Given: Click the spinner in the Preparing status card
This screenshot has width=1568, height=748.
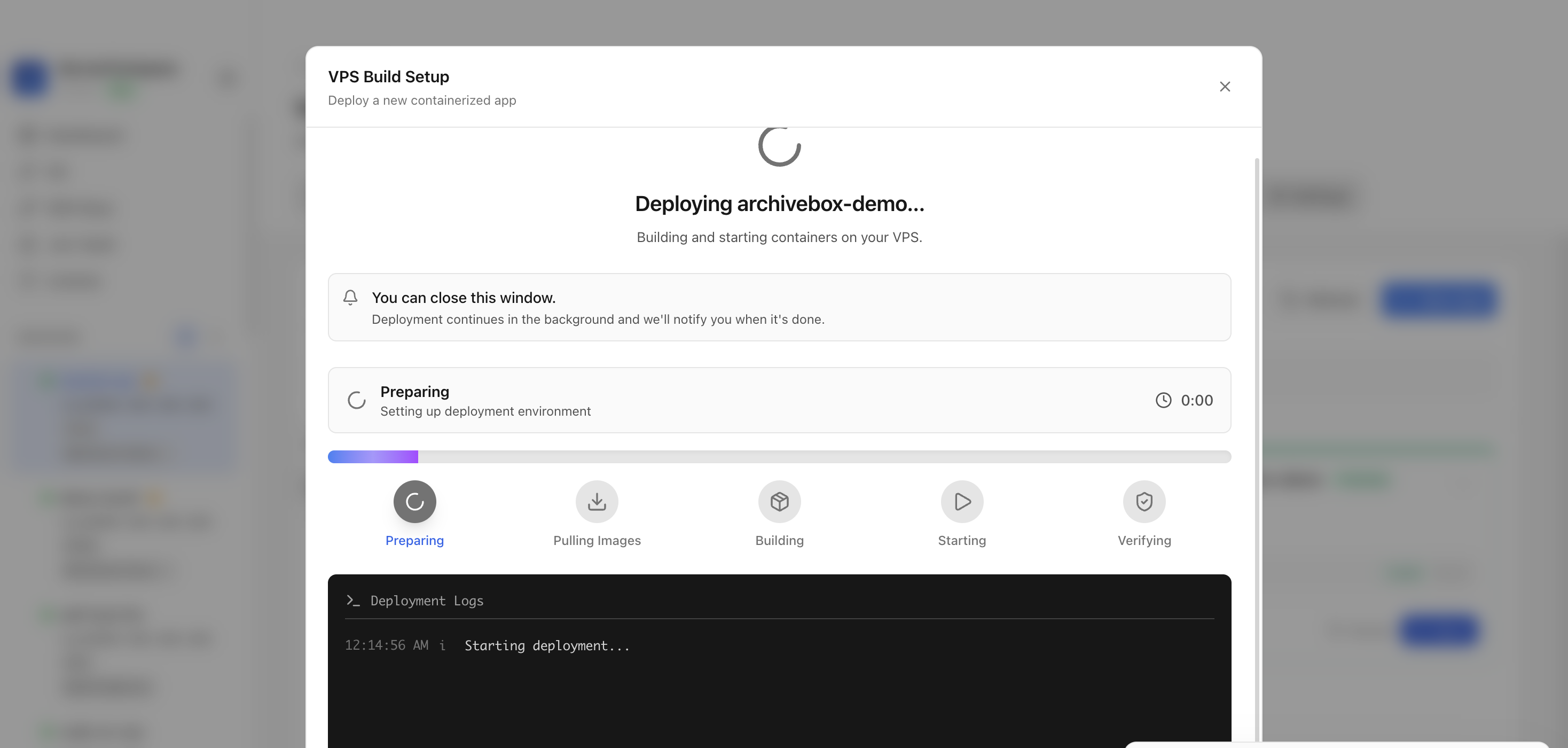Looking at the screenshot, I should pos(357,400).
